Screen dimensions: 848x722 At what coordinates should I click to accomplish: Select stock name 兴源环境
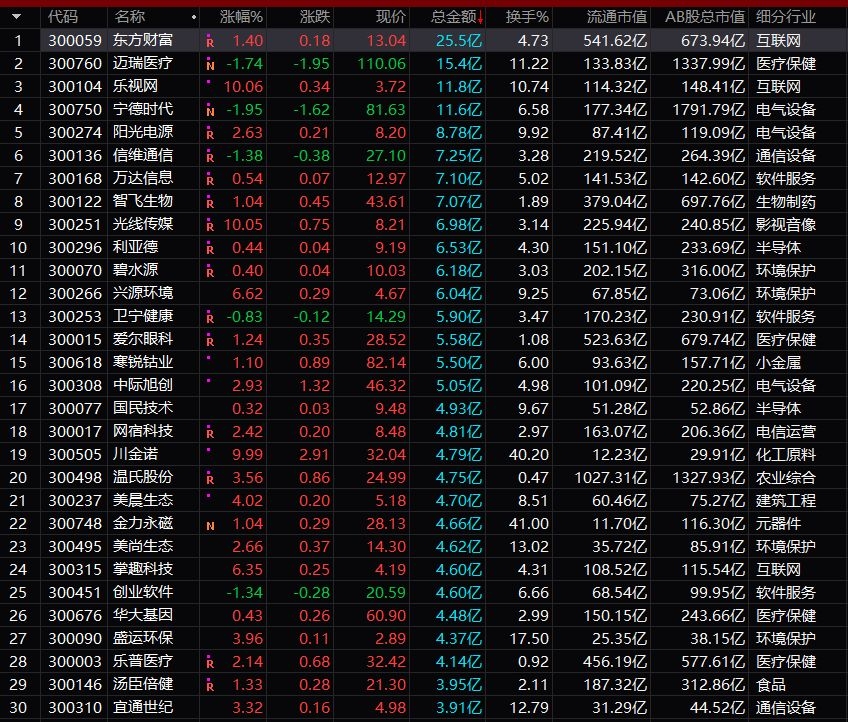click(x=143, y=293)
